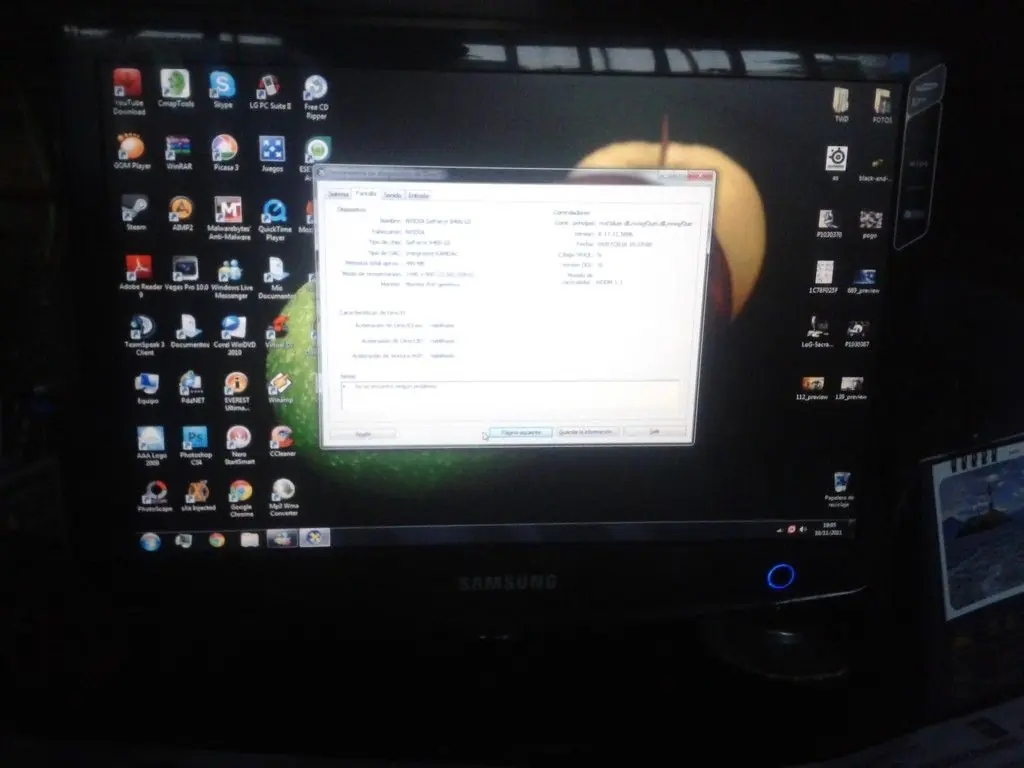Launch the TeamSpeak 3 Client shortcut
Image resolution: width=1024 pixels, height=768 pixels.
[144, 335]
